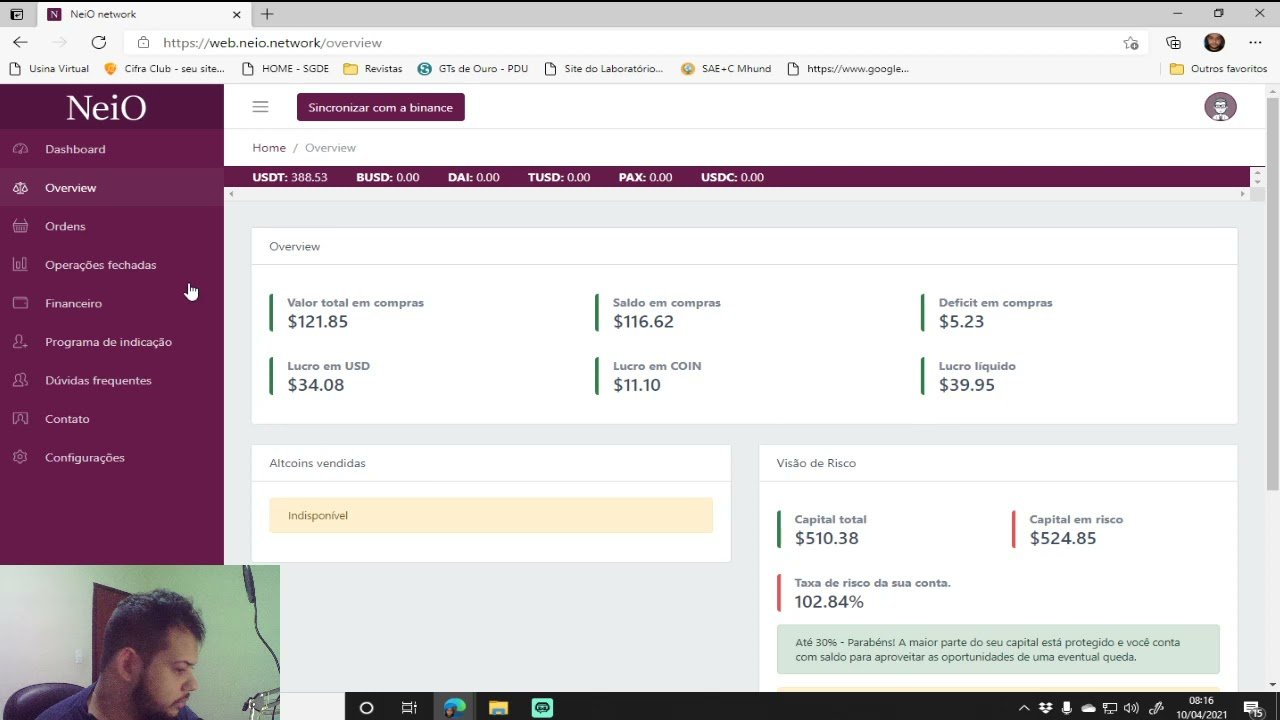Click the Contato contact card icon
Viewport: 1280px width, 720px height.
tap(20, 419)
